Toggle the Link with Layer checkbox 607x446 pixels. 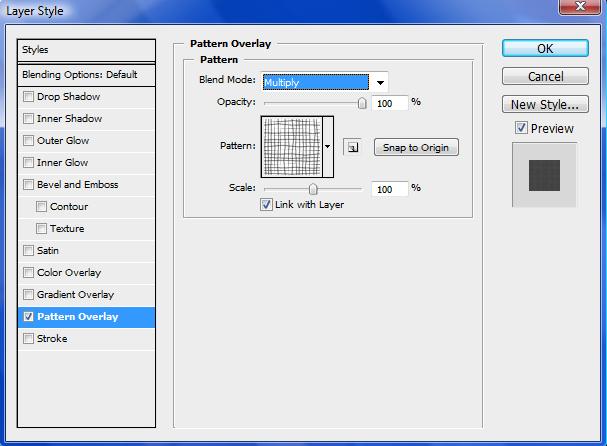tap(266, 204)
